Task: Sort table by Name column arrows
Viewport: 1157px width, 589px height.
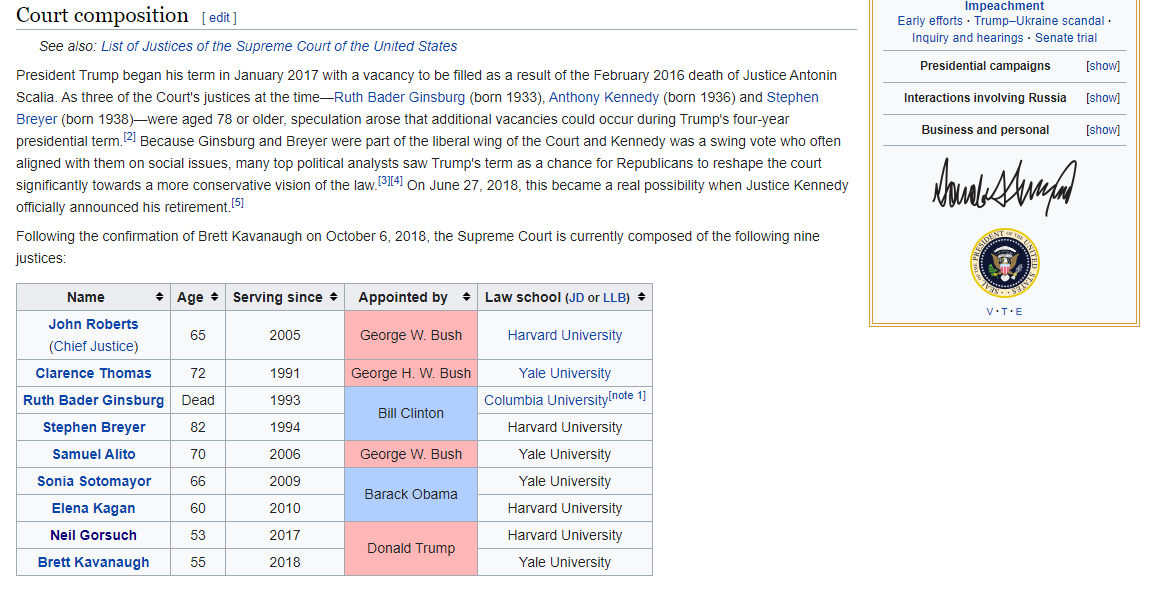Action: click(x=159, y=297)
